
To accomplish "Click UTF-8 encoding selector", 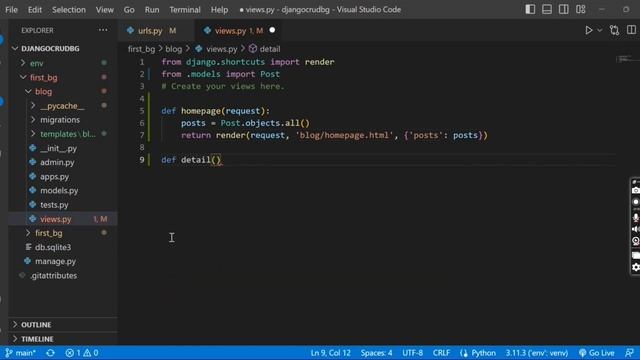I will tap(412, 353).
